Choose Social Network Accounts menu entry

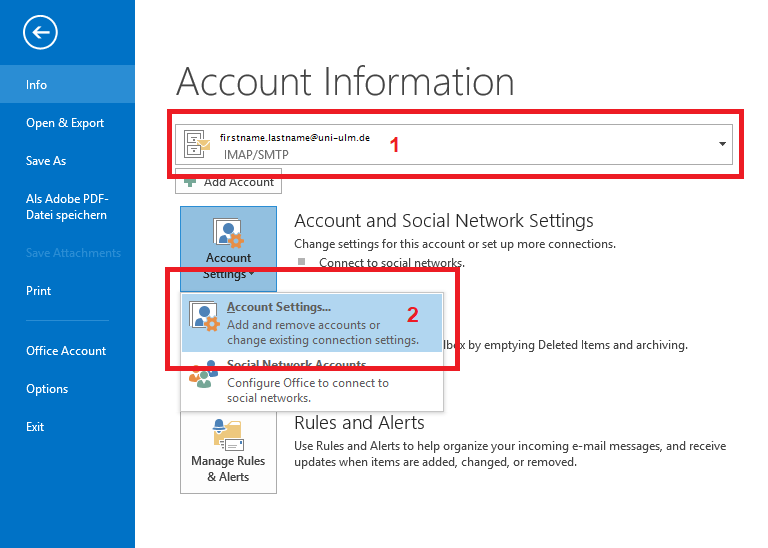(x=312, y=382)
